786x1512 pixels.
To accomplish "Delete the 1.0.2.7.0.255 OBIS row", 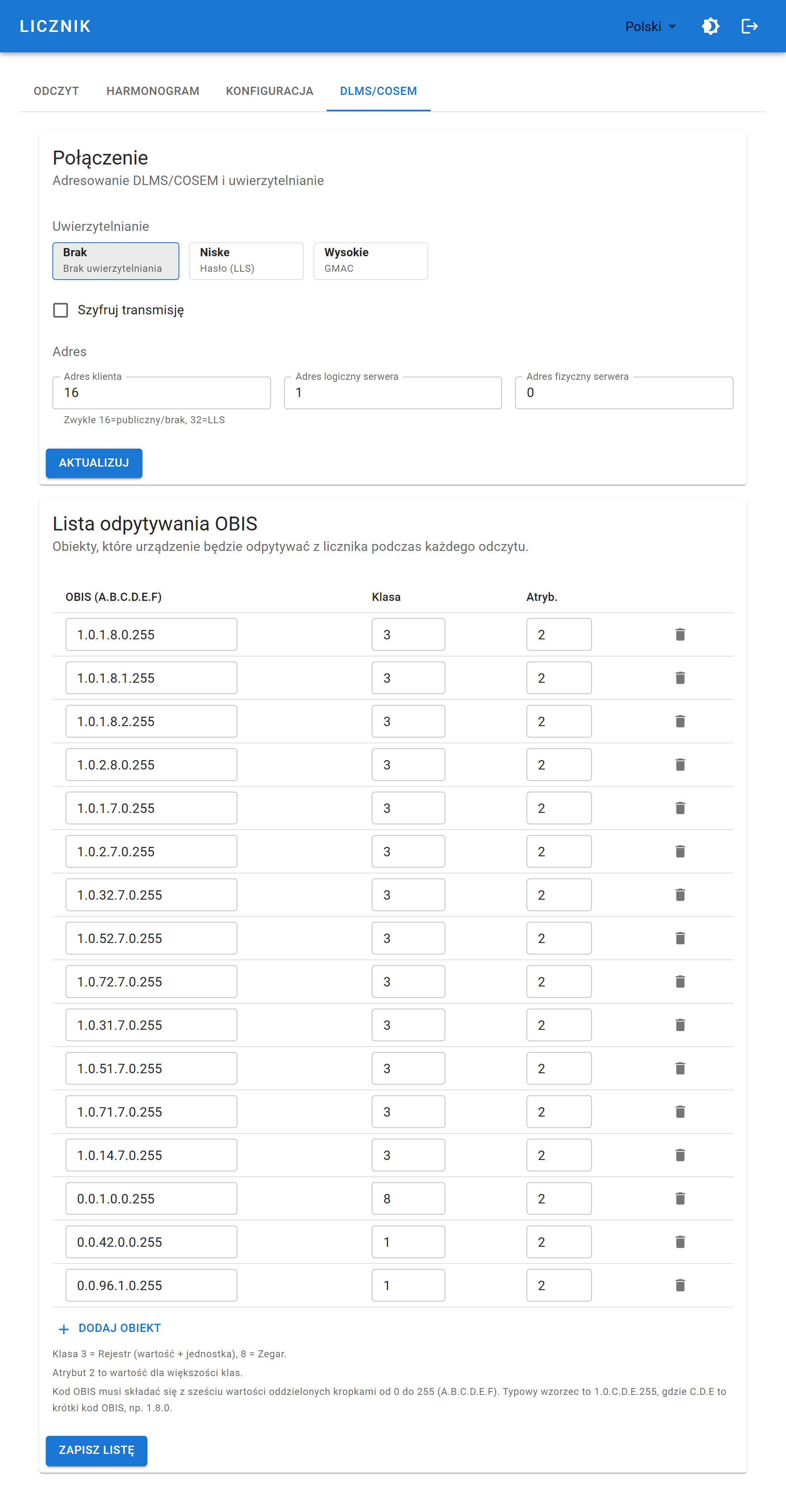I will (680, 852).
